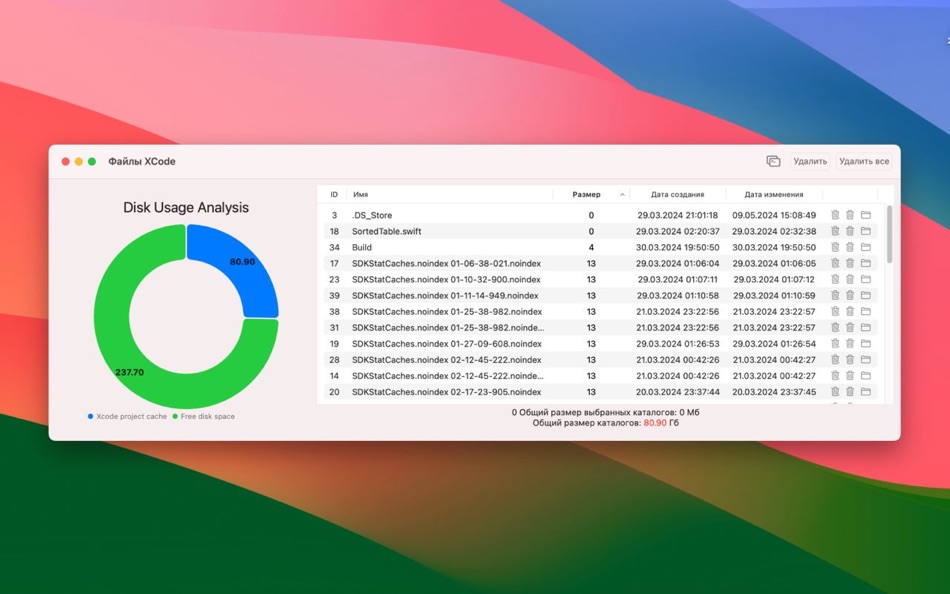Select SDKStatCaches.noindex 01-11-14-949.noindex

[x=445, y=295]
